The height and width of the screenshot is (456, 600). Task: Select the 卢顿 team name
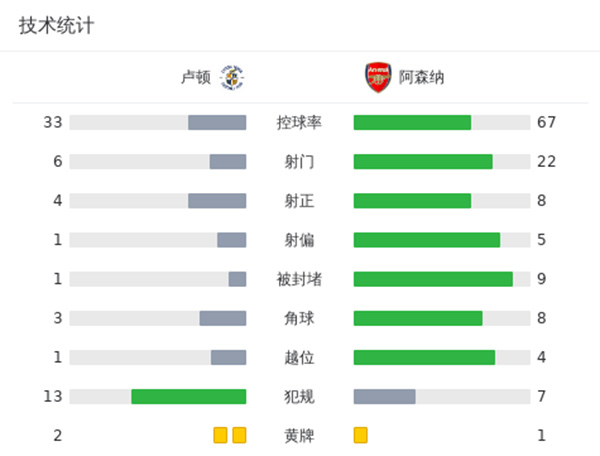(196, 77)
